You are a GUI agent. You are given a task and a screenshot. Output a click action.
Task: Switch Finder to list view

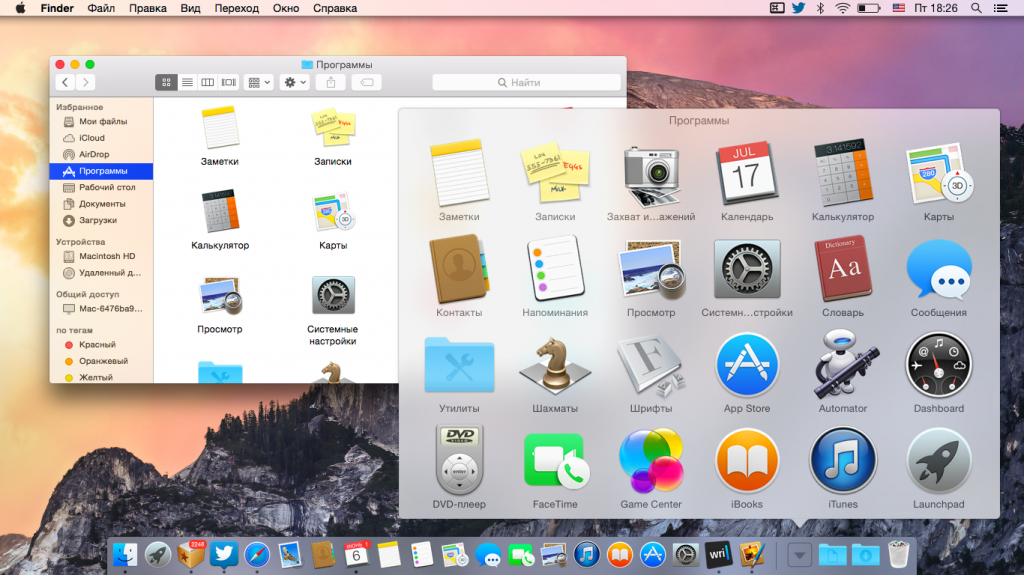coord(187,82)
